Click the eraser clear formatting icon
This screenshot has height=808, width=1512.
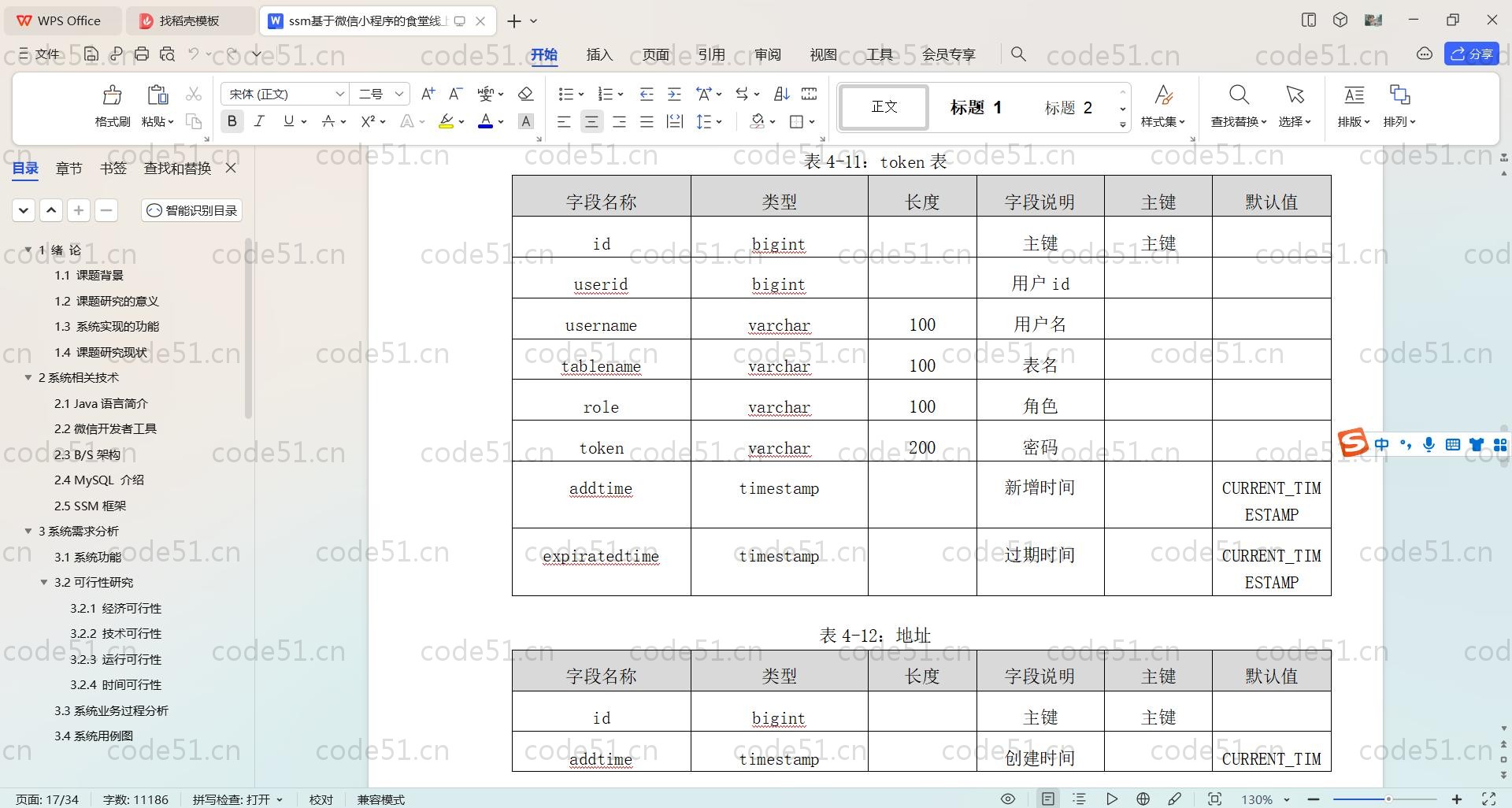pyautogui.click(x=526, y=95)
